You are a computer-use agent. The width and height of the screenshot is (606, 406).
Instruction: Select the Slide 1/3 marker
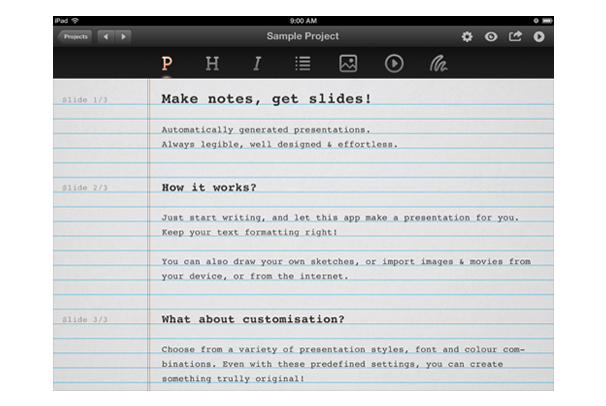85,100
